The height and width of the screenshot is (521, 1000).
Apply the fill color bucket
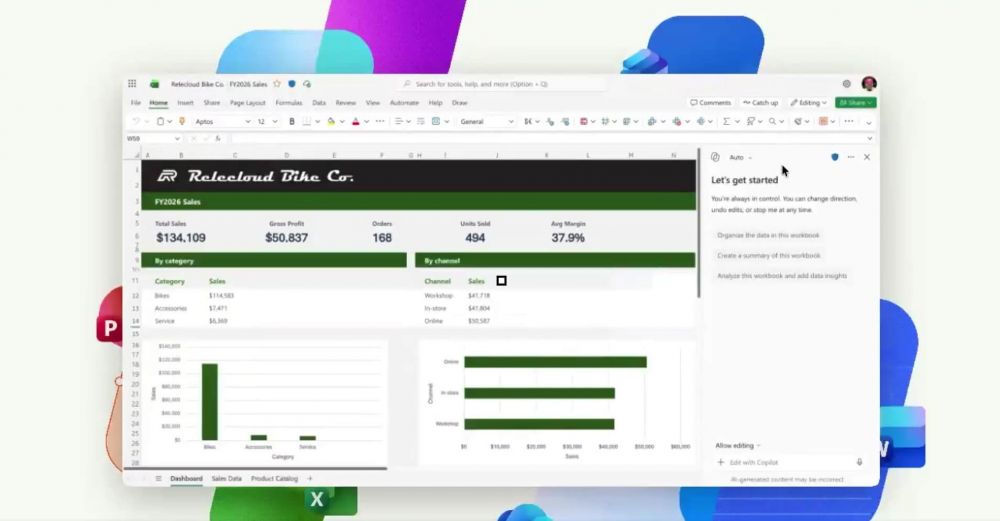pos(331,121)
